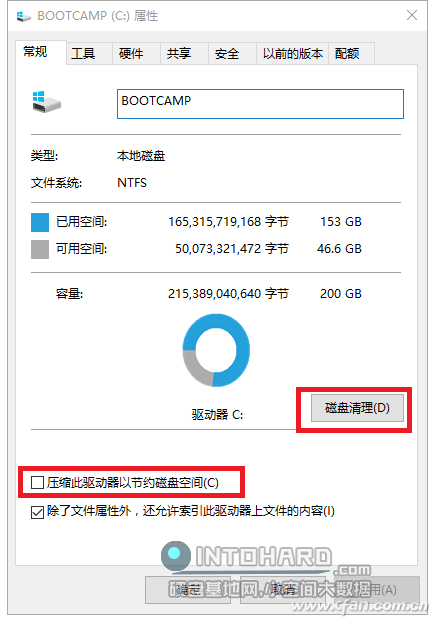Image resolution: width=435 pixels, height=622 pixels.
Task: Click the 可用空间 label
Action: click(82, 249)
